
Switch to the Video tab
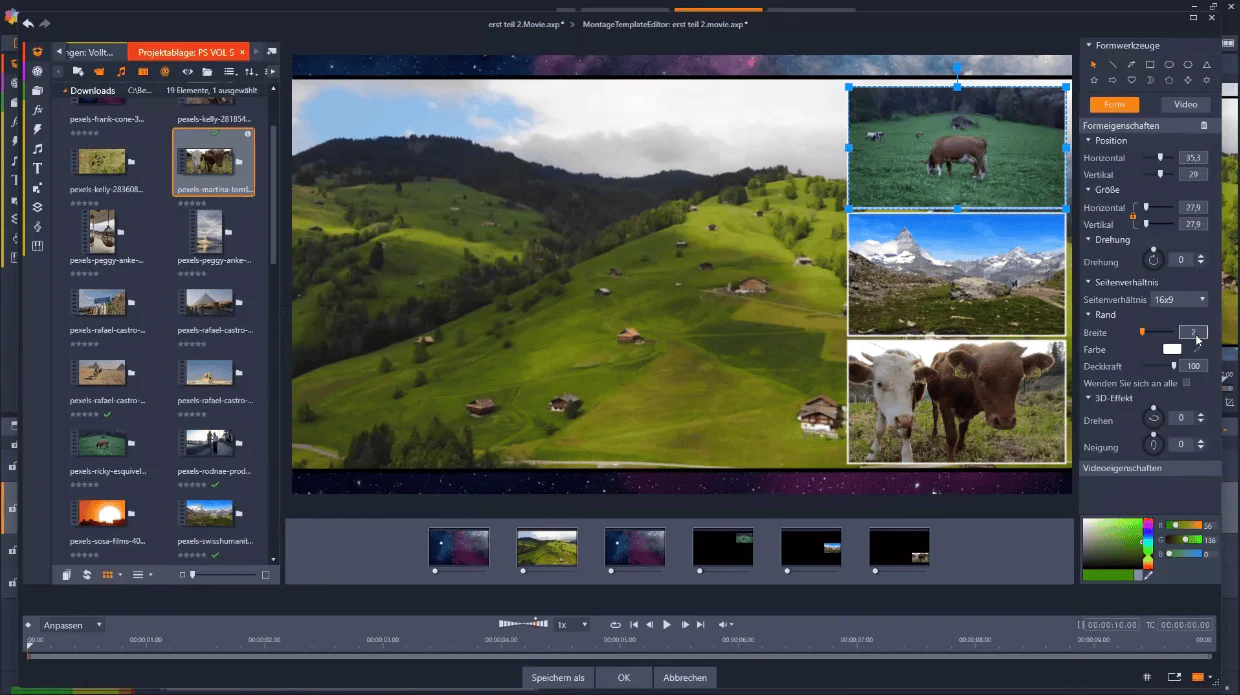1185,104
